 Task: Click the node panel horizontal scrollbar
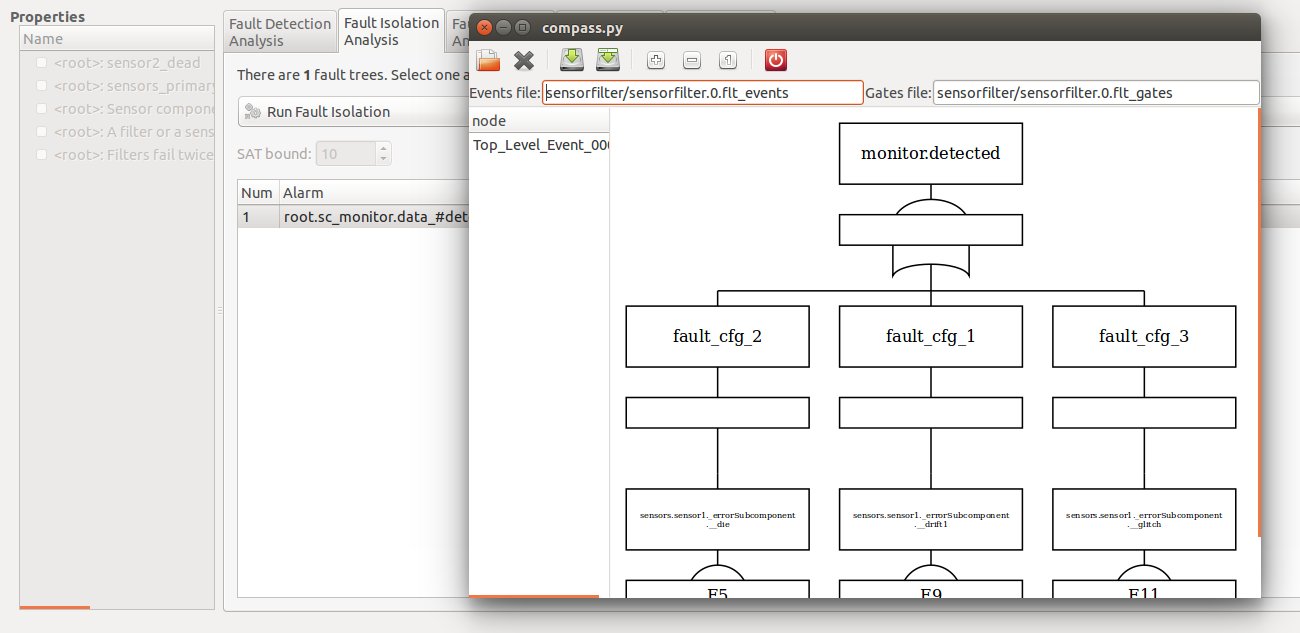534,596
